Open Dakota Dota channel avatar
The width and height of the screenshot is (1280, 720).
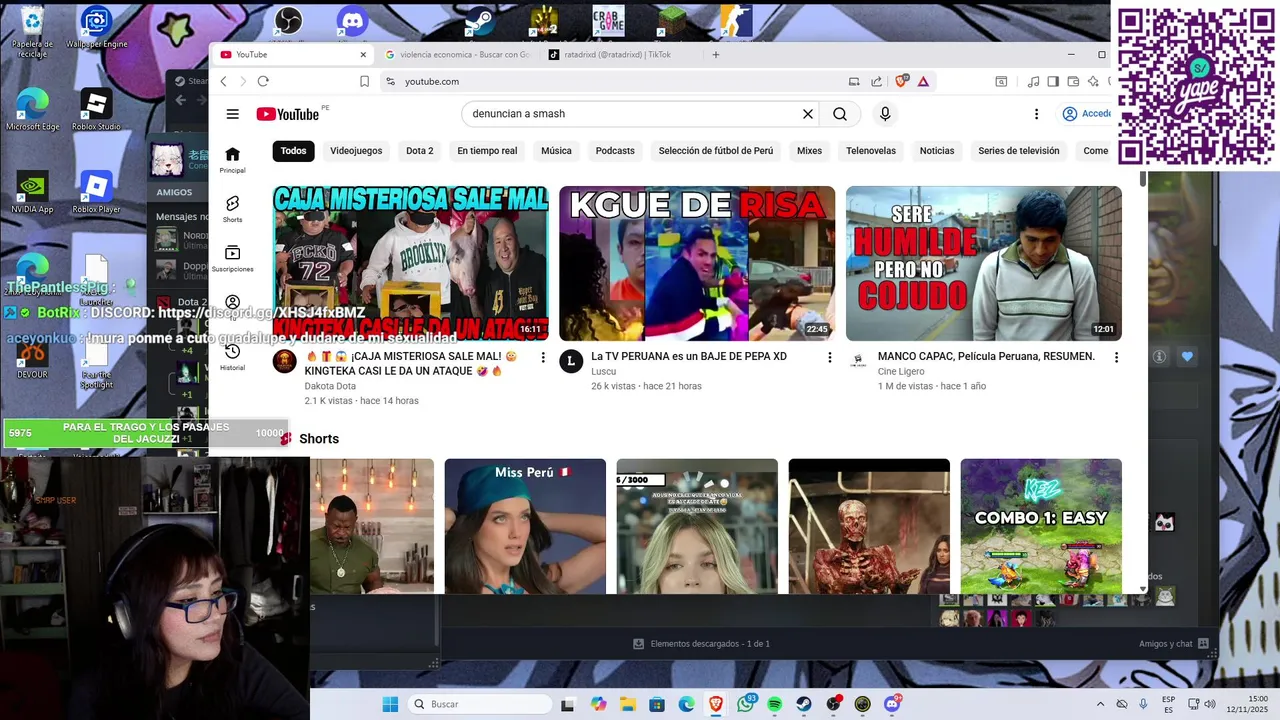pos(284,361)
